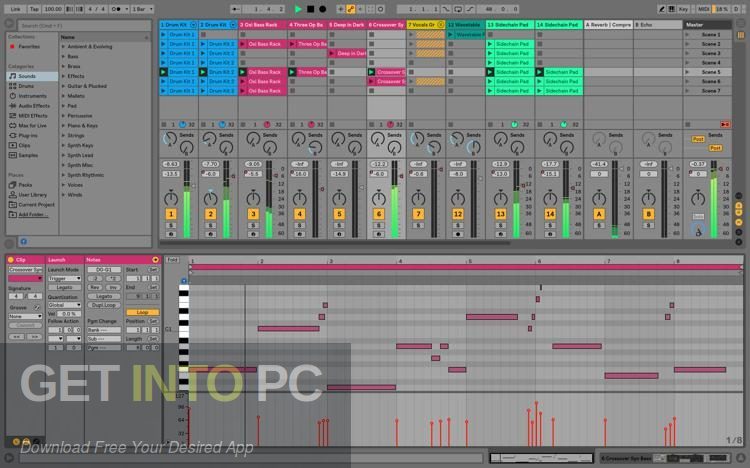750x468 pixels.
Task: Toggle the clip activator circle in Clip box
Action: point(11,260)
